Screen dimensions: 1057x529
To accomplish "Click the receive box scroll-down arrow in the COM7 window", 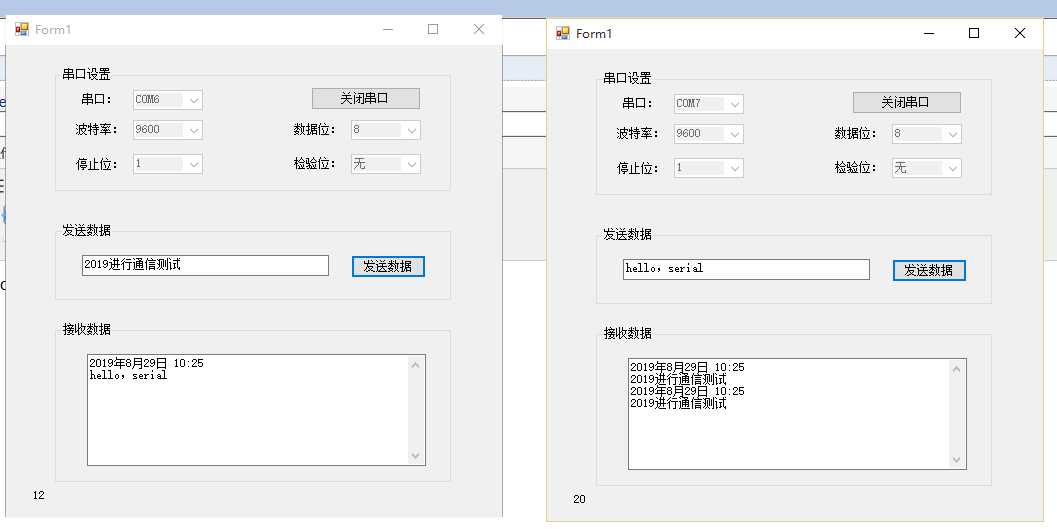I will pos(956,460).
